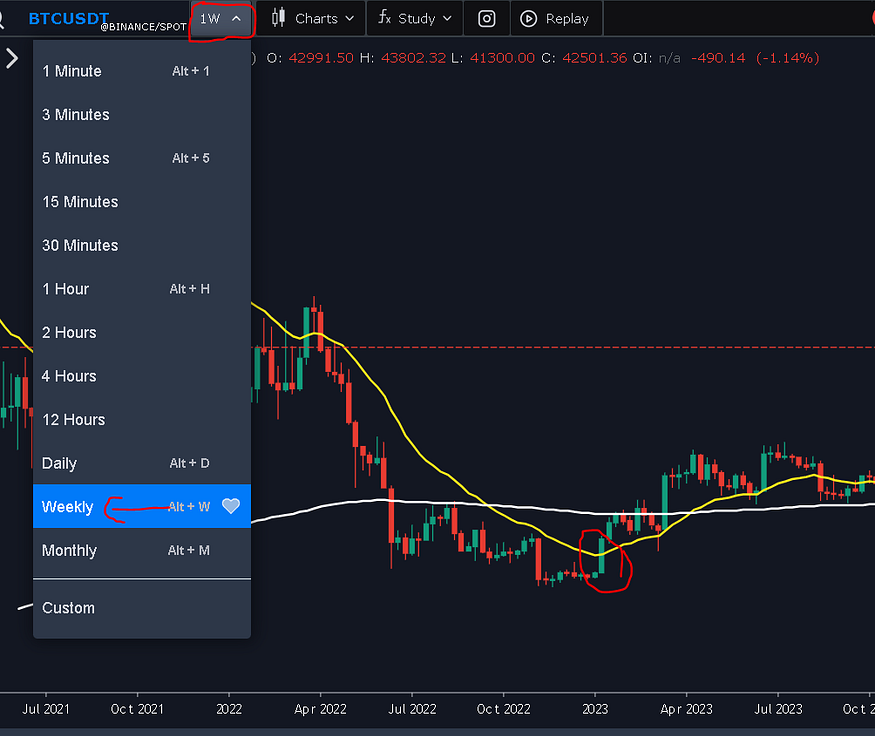Click the Apr 2022 time axis label
This screenshot has width=875, height=736.
coord(320,709)
